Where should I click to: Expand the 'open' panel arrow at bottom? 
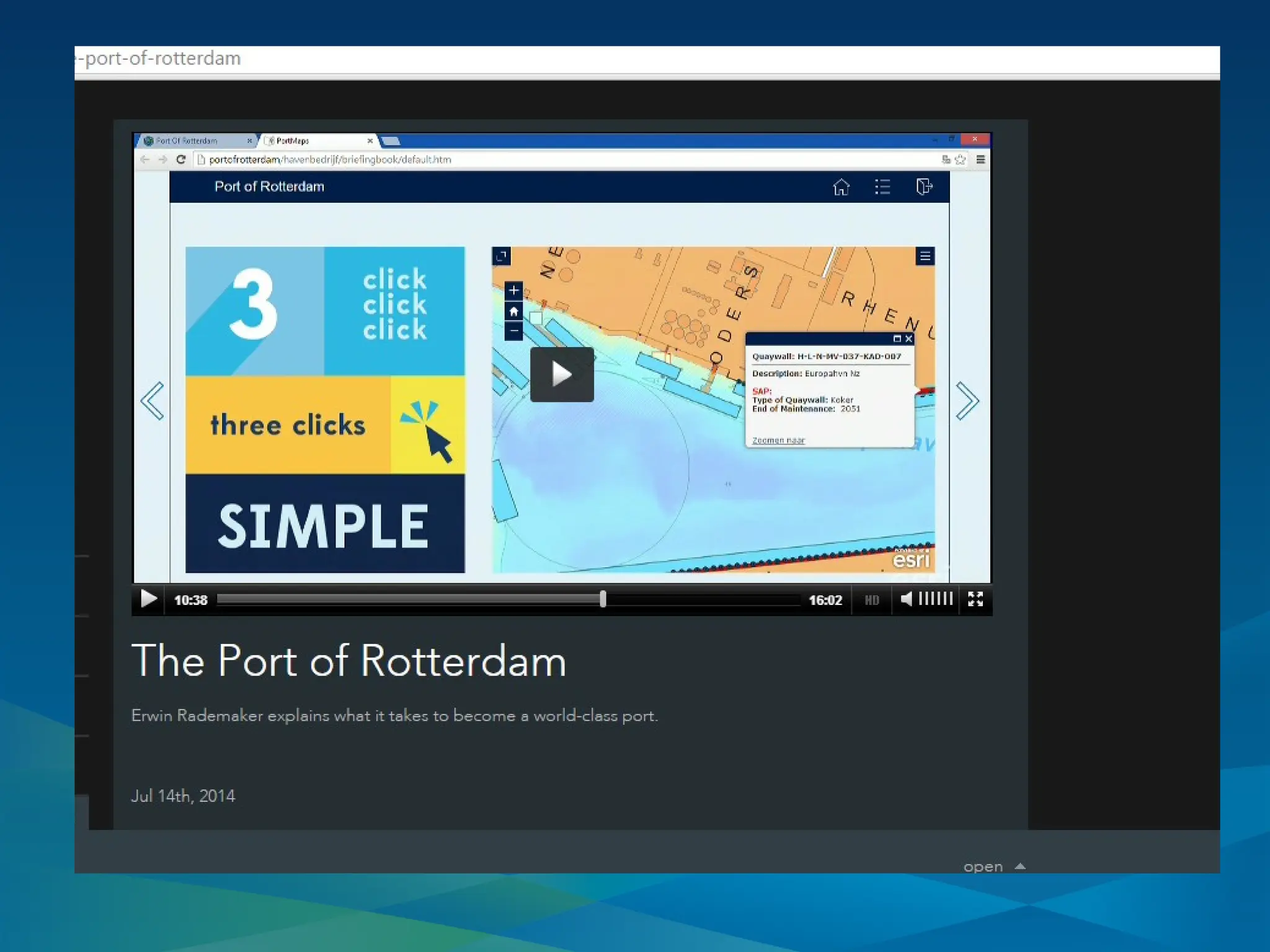coord(1019,866)
